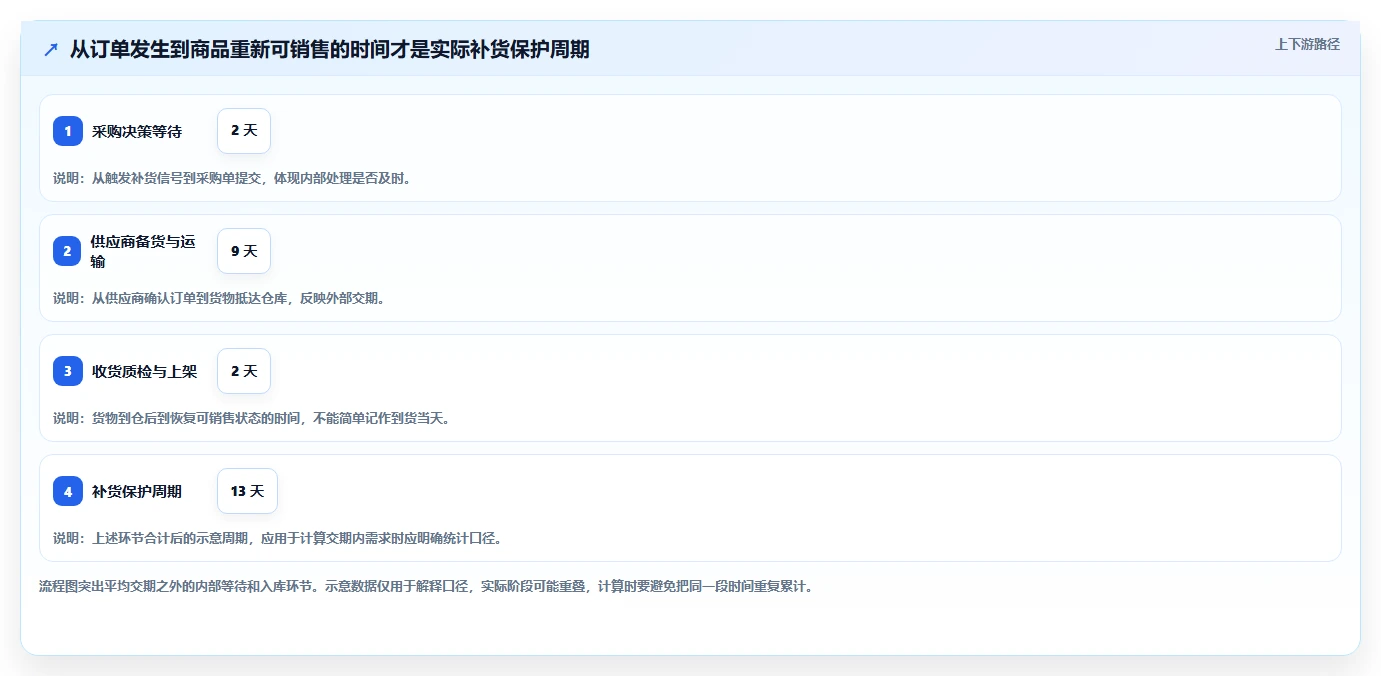Click the 上下游路径 label

point(1307,44)
